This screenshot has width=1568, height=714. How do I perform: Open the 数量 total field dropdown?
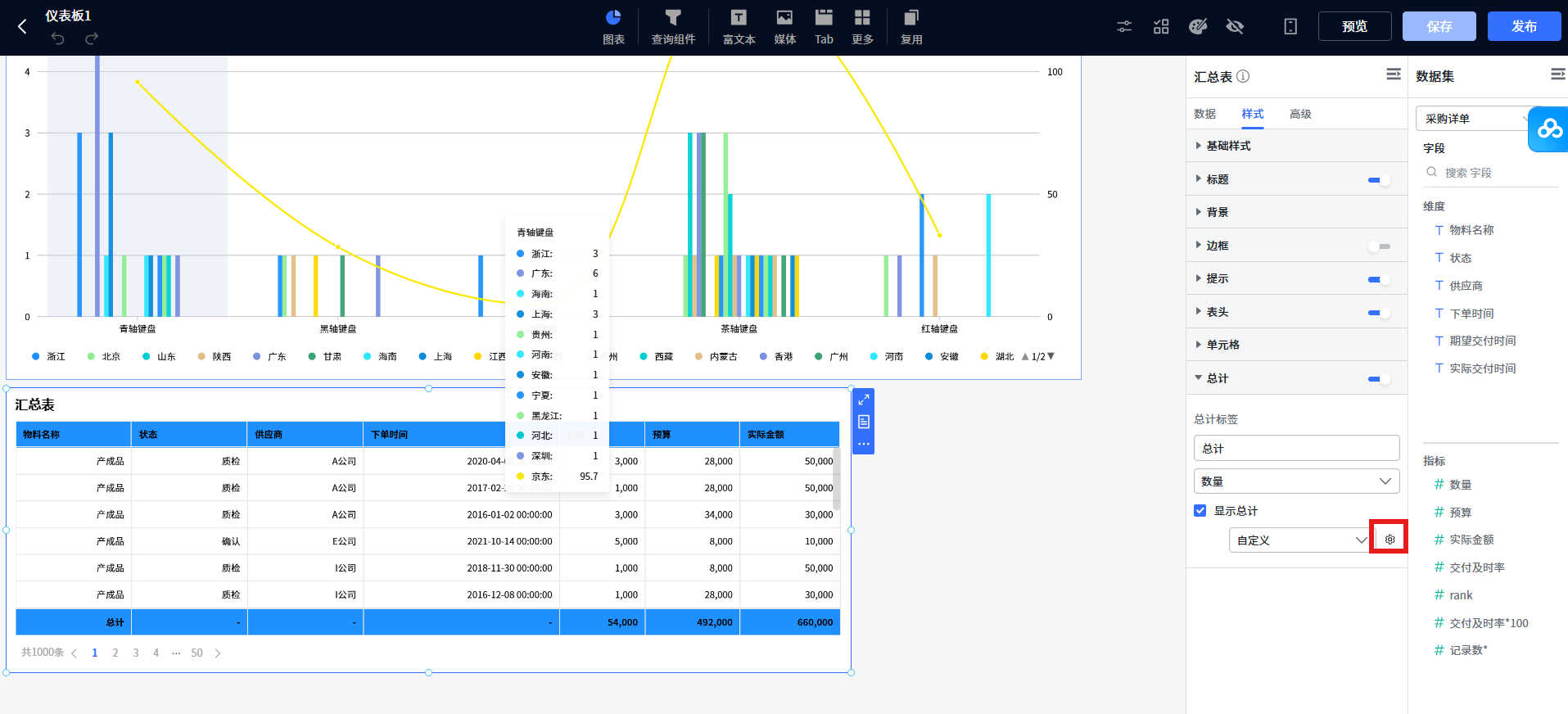coord(1296,481)
